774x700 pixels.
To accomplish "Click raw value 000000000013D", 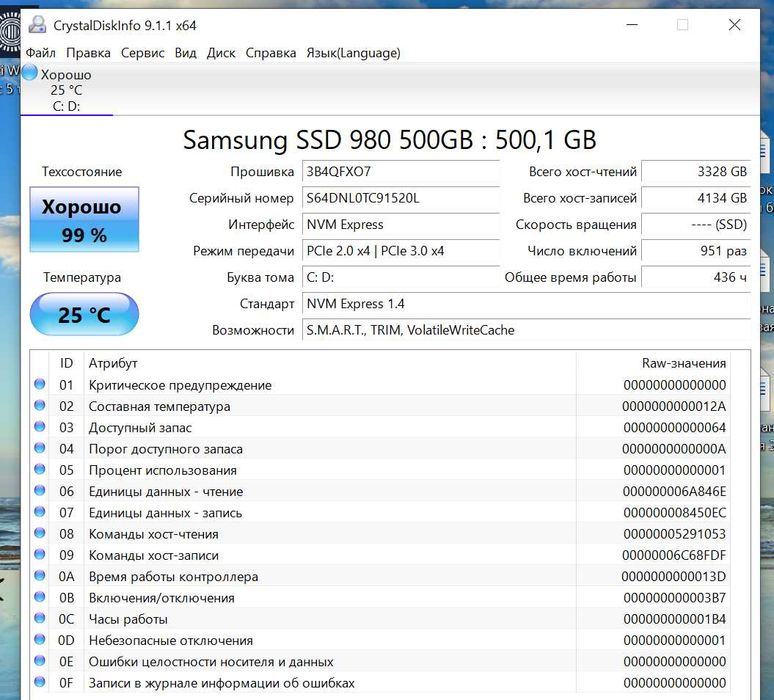I will 674,577.
